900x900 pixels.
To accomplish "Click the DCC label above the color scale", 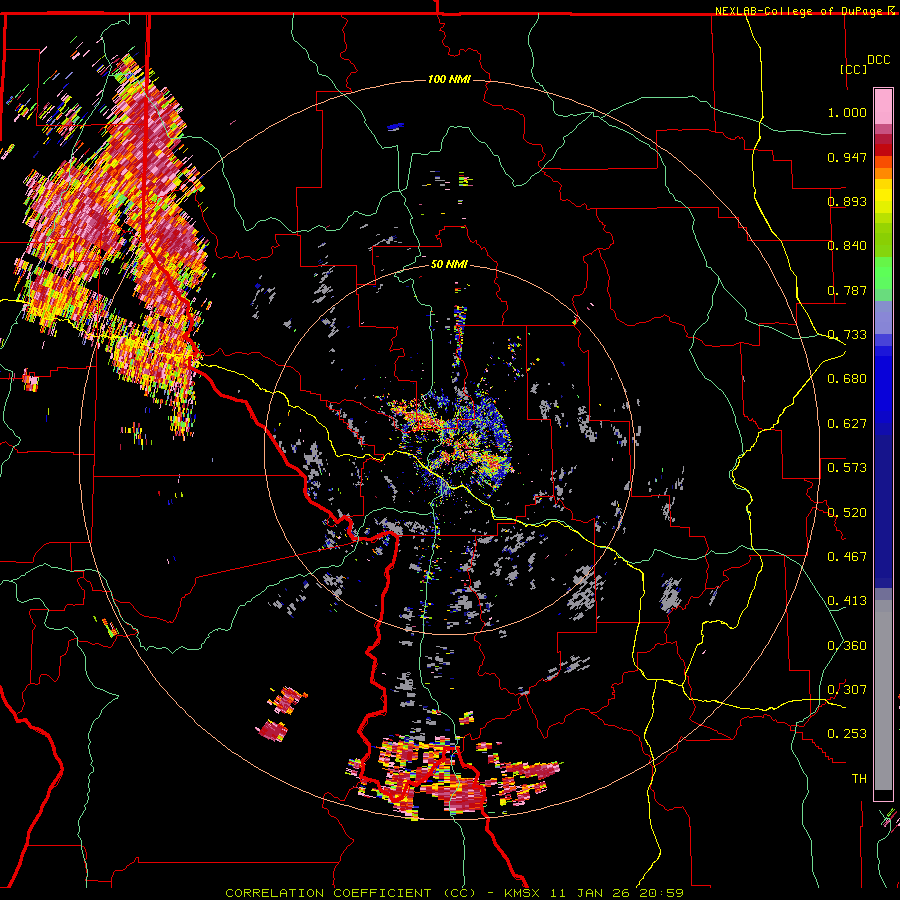I will (x=878, y=60).
